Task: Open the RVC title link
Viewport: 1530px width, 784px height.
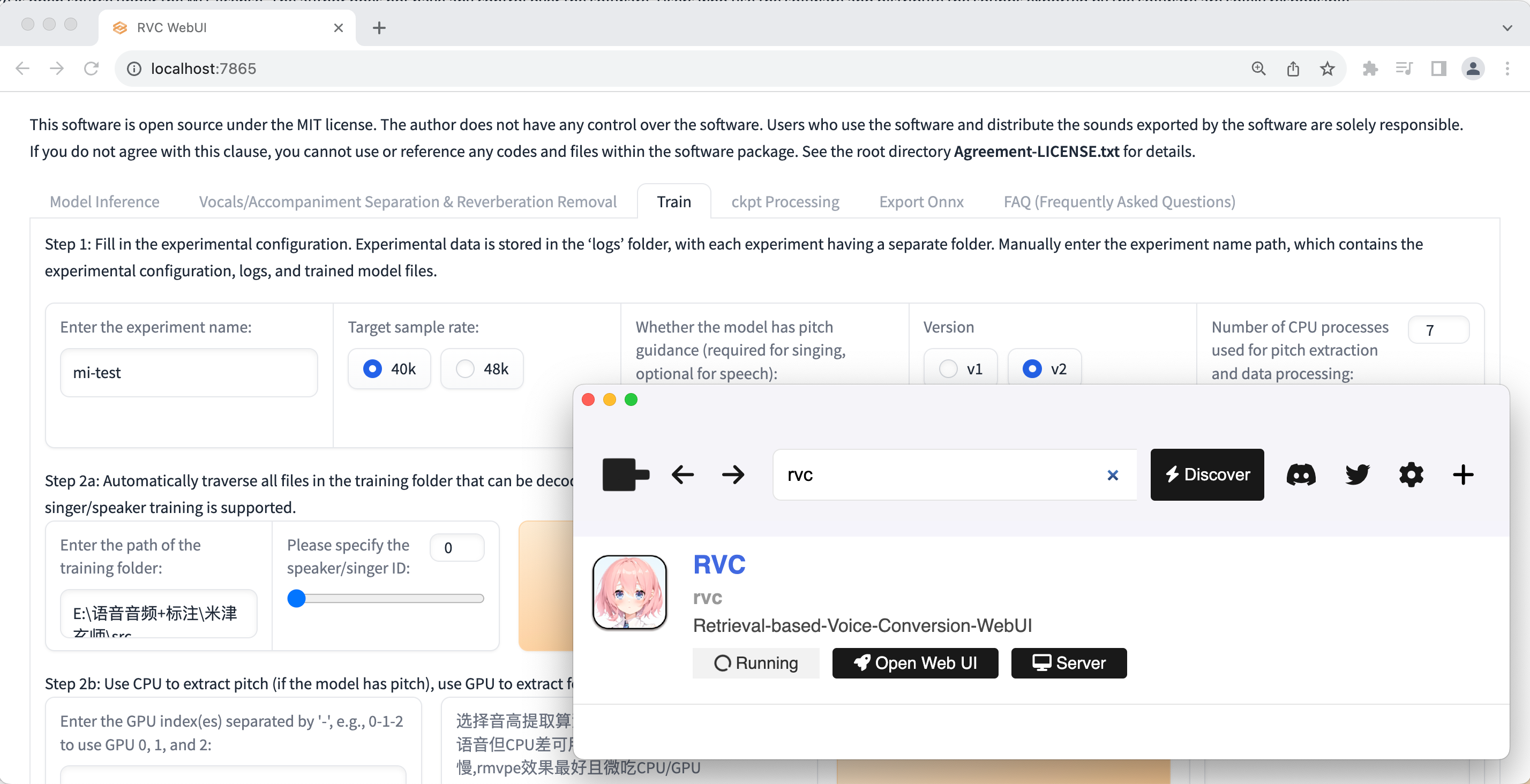Action: point(719,564)
